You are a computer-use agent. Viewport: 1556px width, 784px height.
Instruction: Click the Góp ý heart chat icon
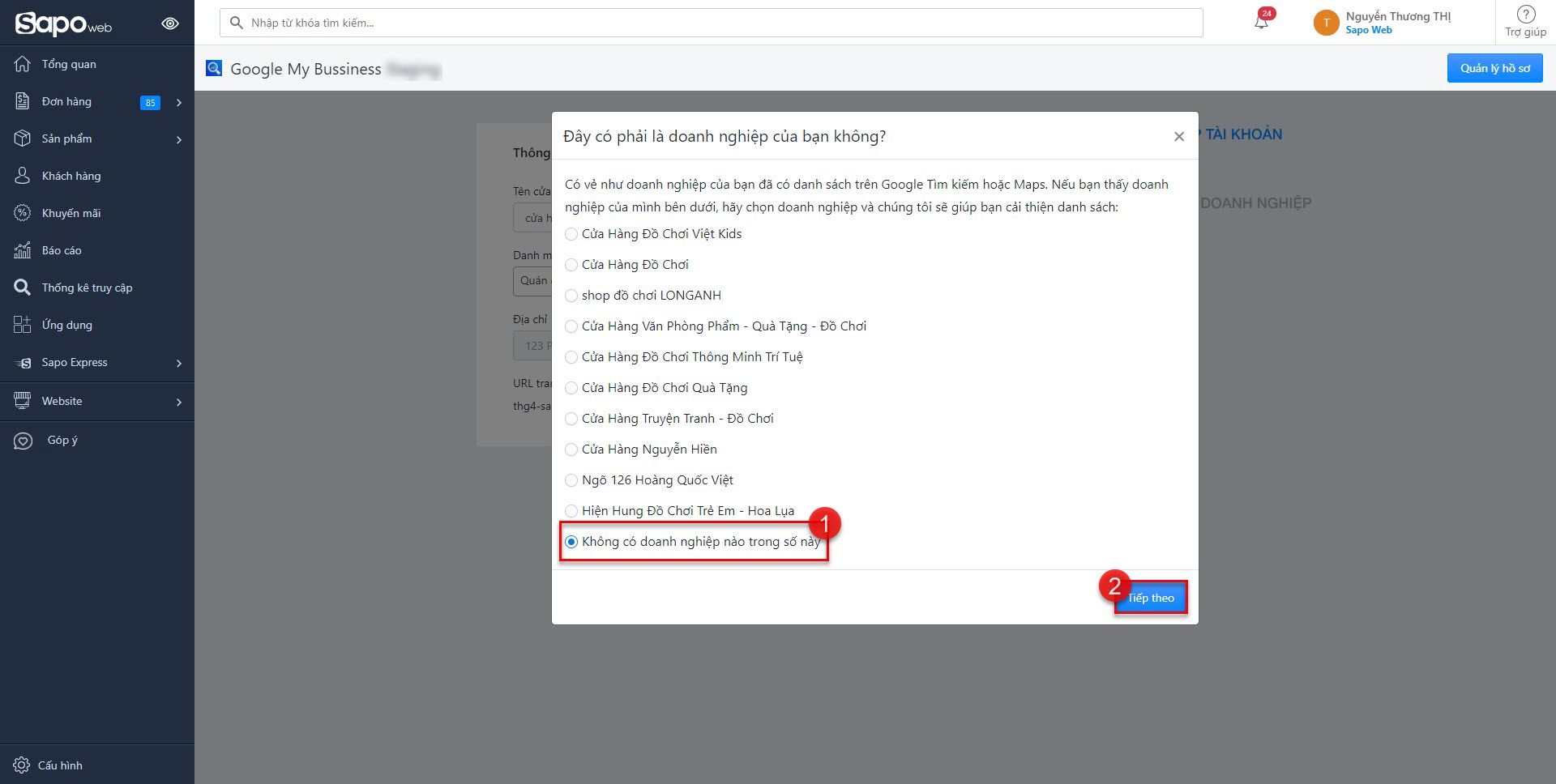pos(23,441)
